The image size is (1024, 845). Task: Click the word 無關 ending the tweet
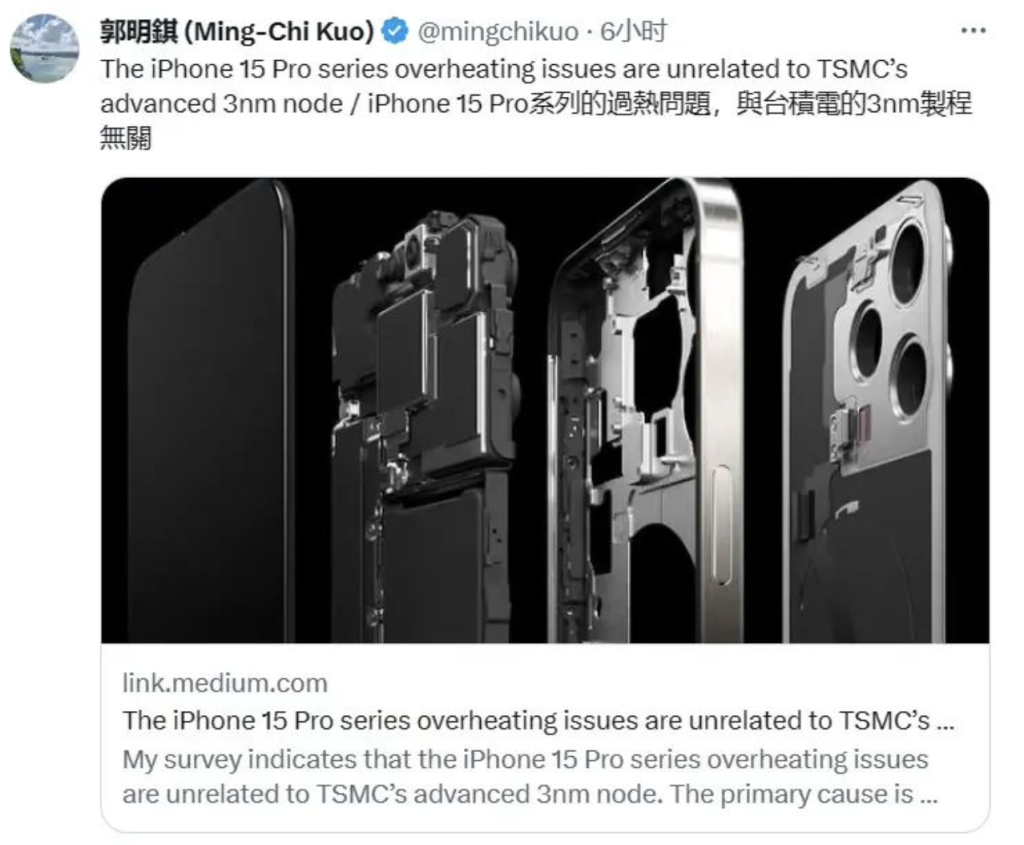point(126,138)
